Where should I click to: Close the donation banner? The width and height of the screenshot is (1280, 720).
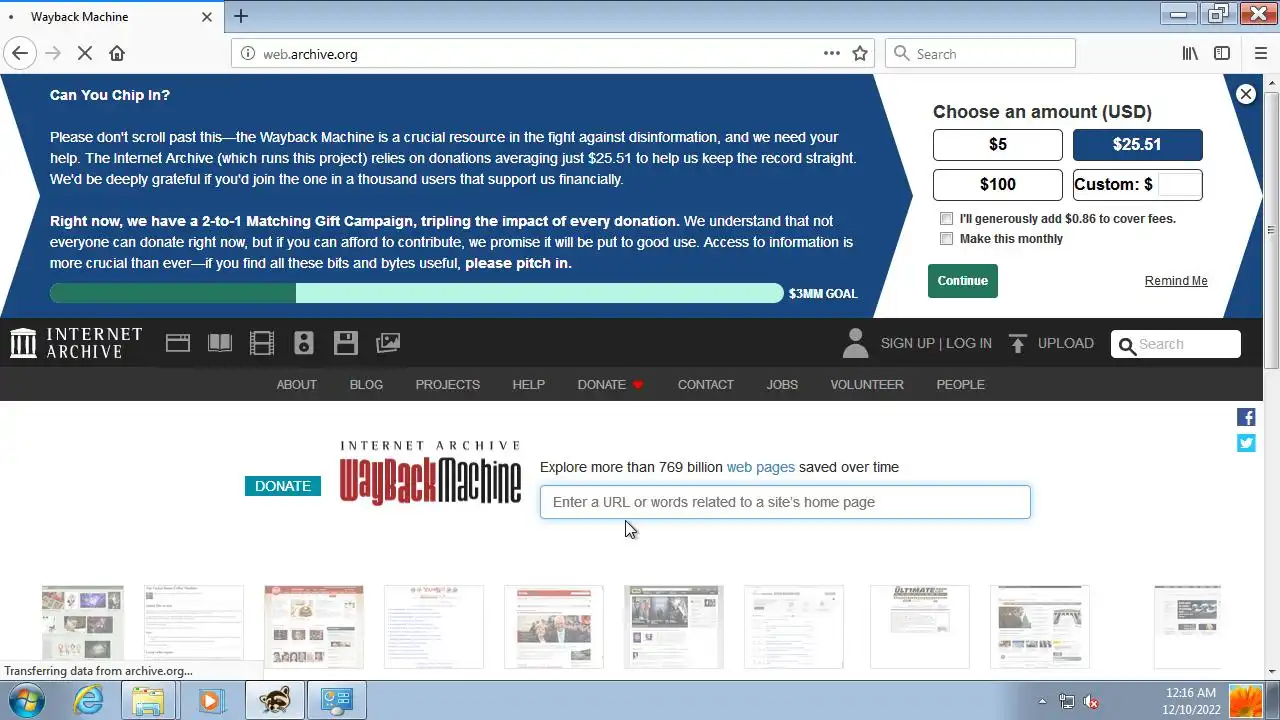(x=1246, y=94)
